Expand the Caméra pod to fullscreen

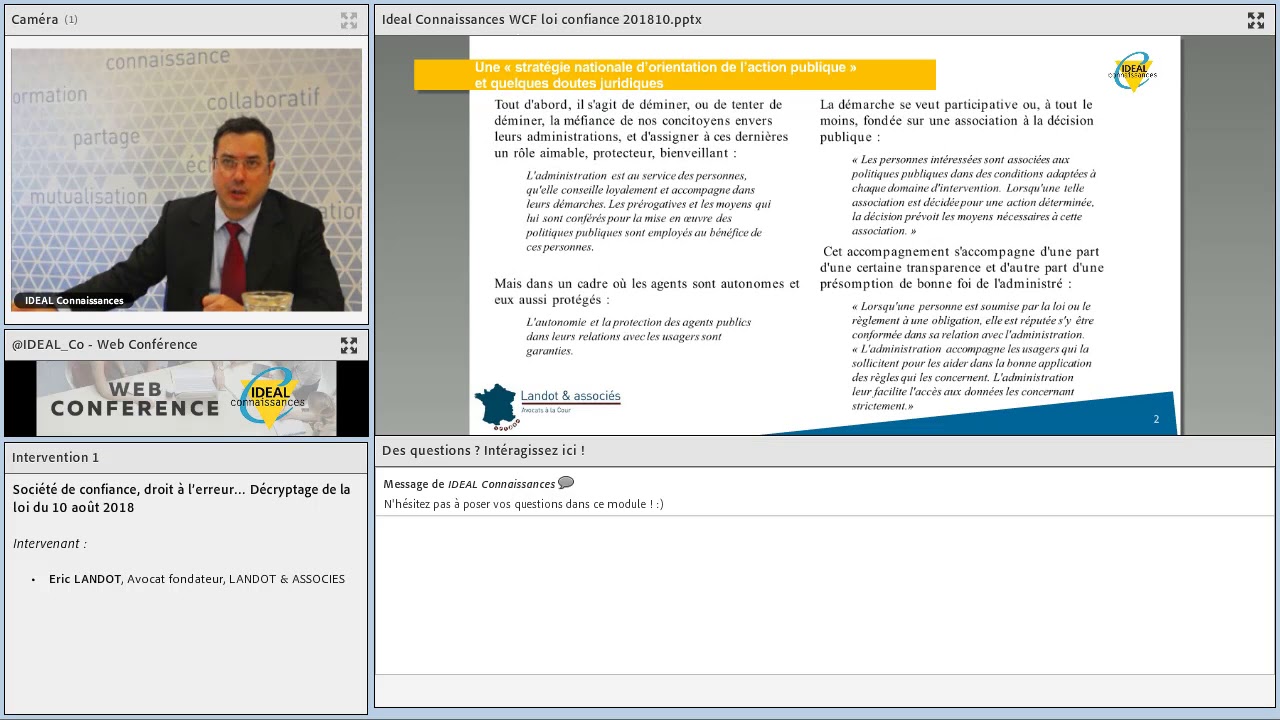[x=348, y=20]
